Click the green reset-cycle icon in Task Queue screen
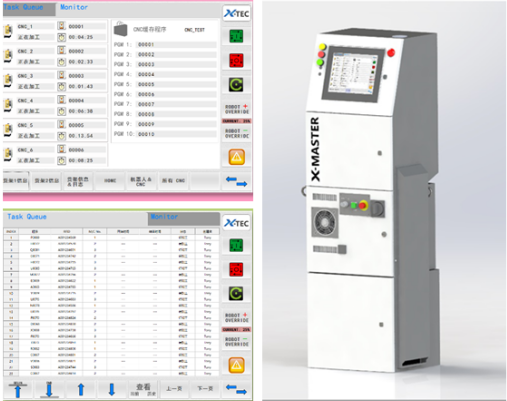This screenshot has width=507, height=401. click(x=236, y=293)
